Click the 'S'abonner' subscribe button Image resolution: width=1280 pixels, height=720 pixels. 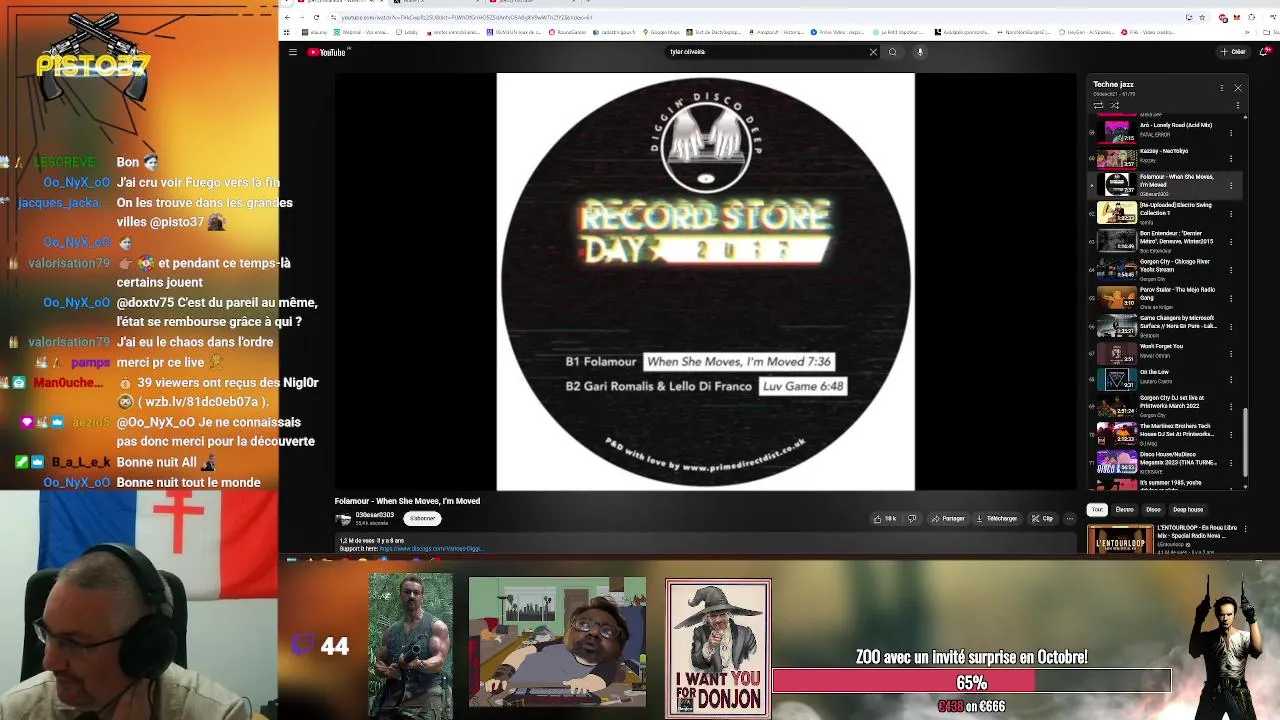pyautogui.click(x=423, y=519)
